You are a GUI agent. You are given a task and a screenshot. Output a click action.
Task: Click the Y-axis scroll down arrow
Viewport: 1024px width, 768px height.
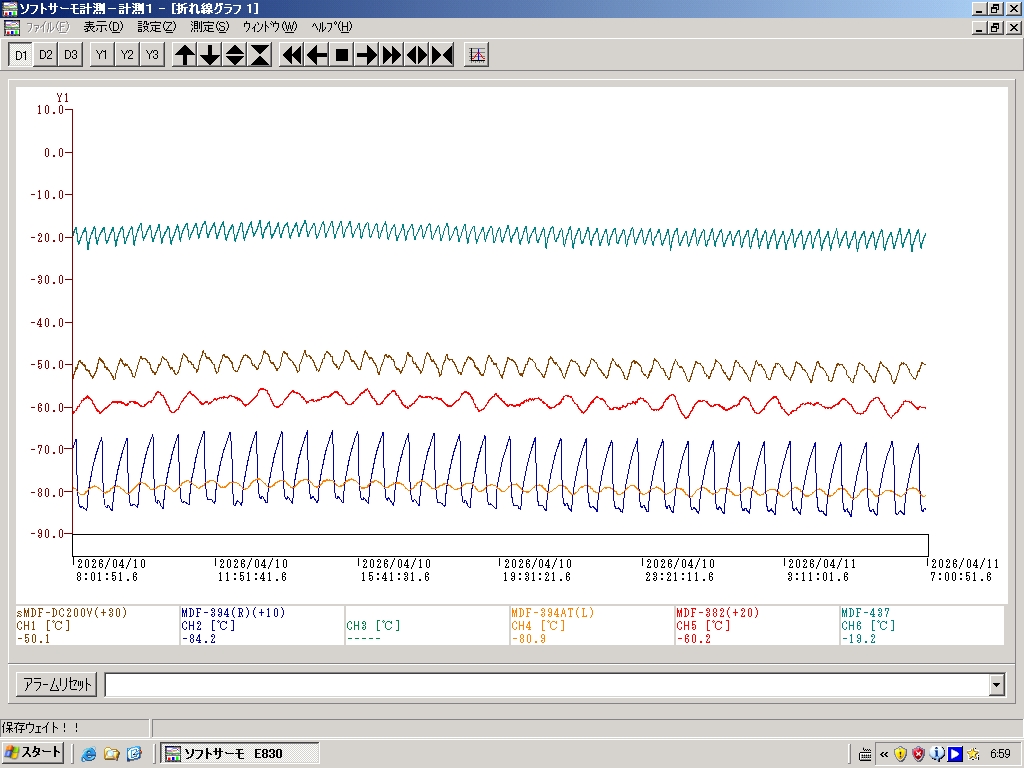pos(210,55)
